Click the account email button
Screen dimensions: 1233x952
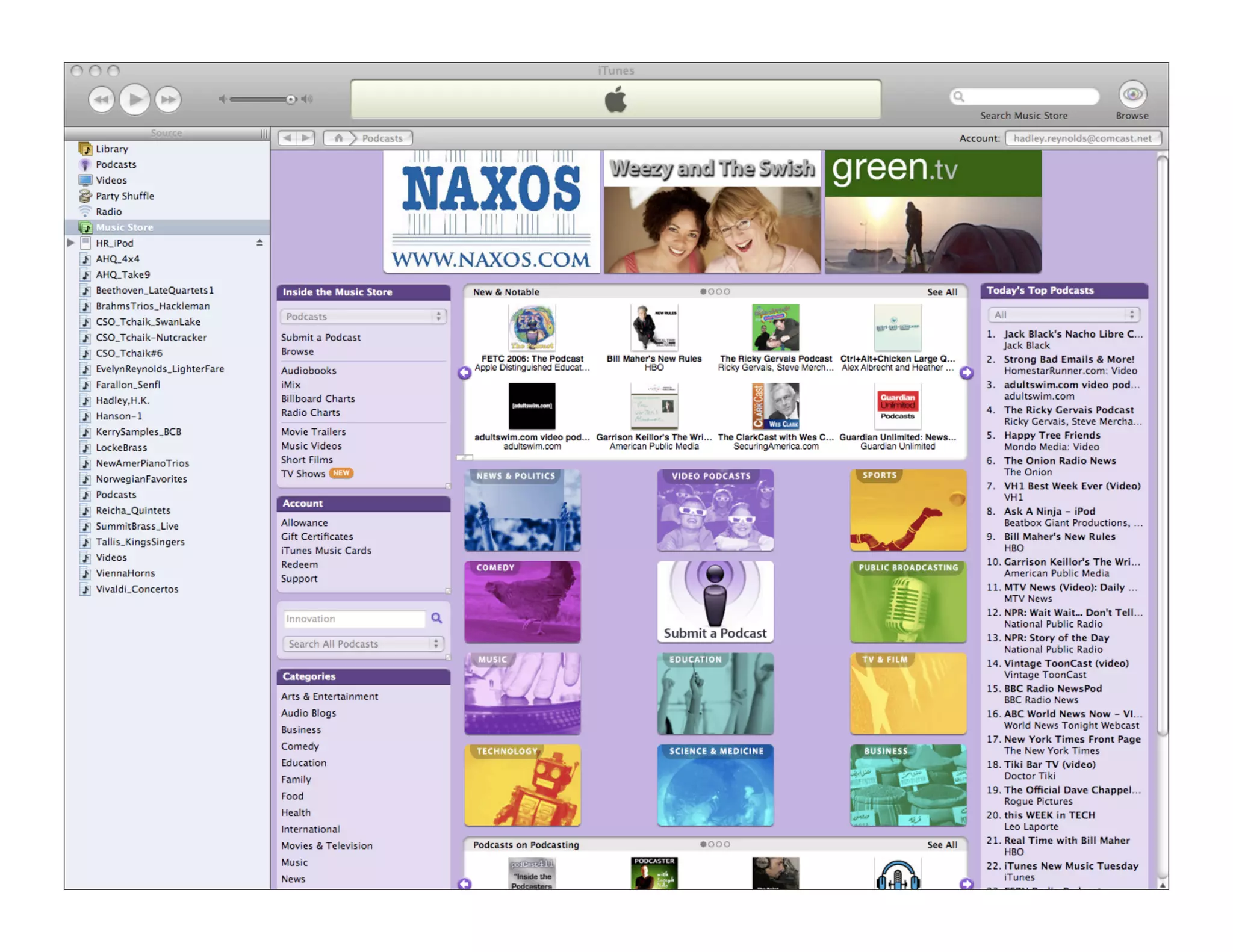(x=1082, y=138)
